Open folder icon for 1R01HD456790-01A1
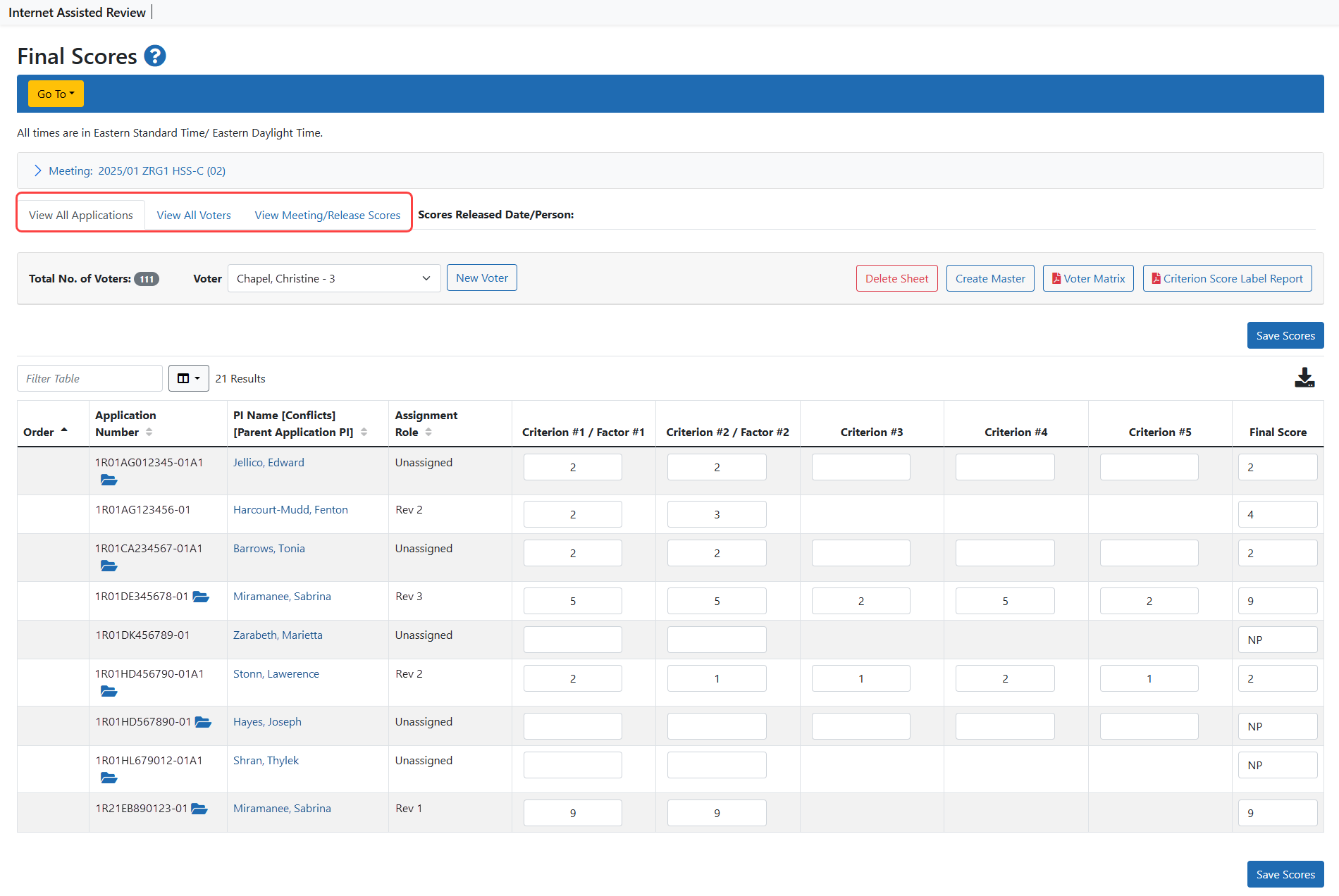Image resolution: width=1339 pixels, height=896 pixels. (x=109, y=692)
